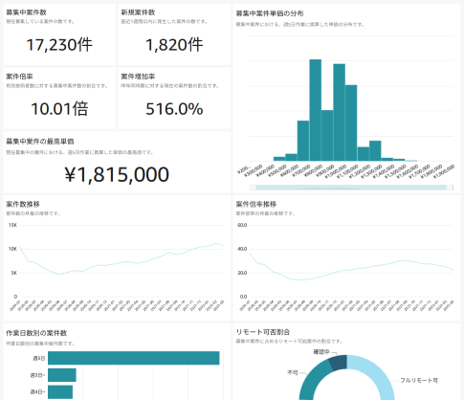The width and height of the screenshot is (464, 400).
Task: Select the 週5日 bar in the work-days chart
Action: tap(134, 358)
